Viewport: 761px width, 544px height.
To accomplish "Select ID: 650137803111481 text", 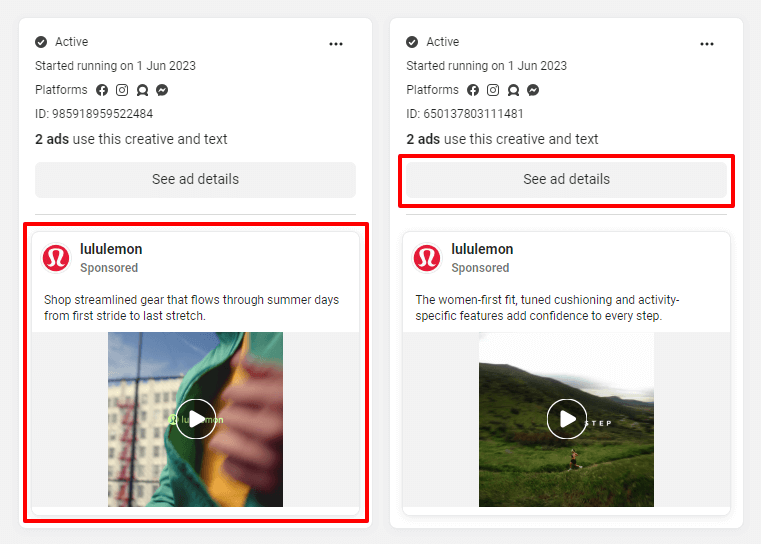I will pos(465,114).
